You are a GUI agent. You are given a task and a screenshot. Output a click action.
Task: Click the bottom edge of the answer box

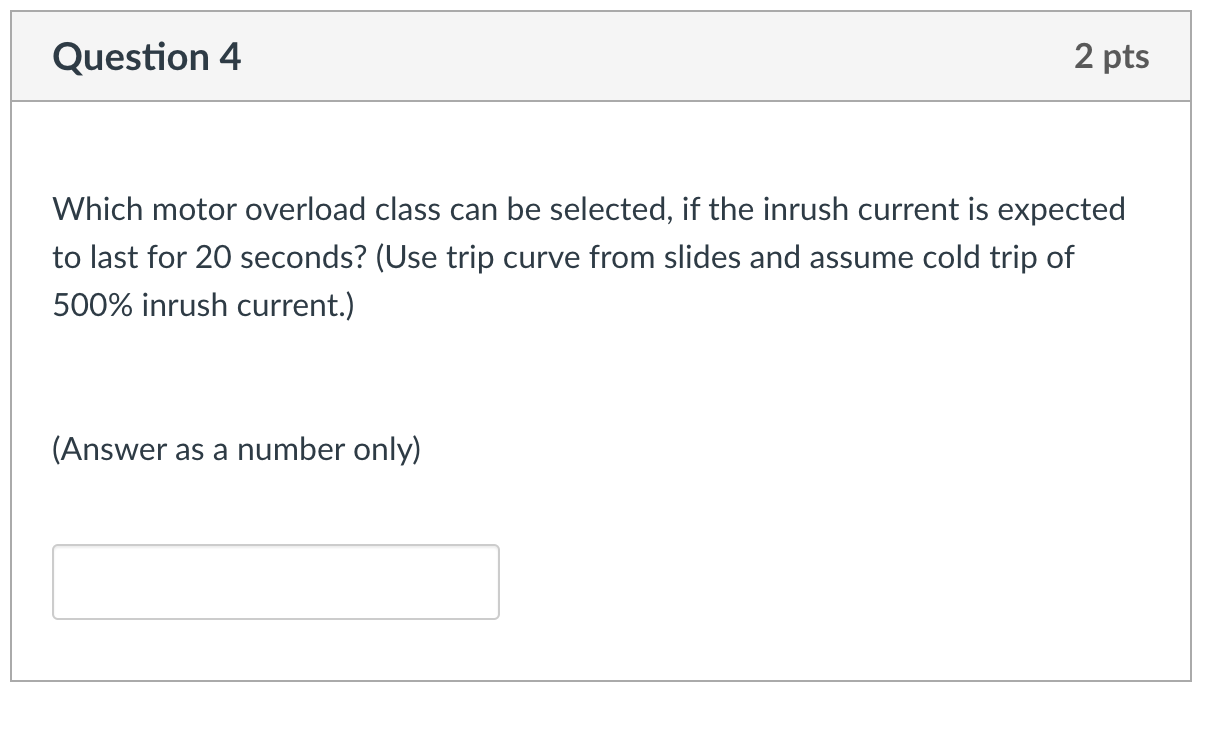(275, 618)
